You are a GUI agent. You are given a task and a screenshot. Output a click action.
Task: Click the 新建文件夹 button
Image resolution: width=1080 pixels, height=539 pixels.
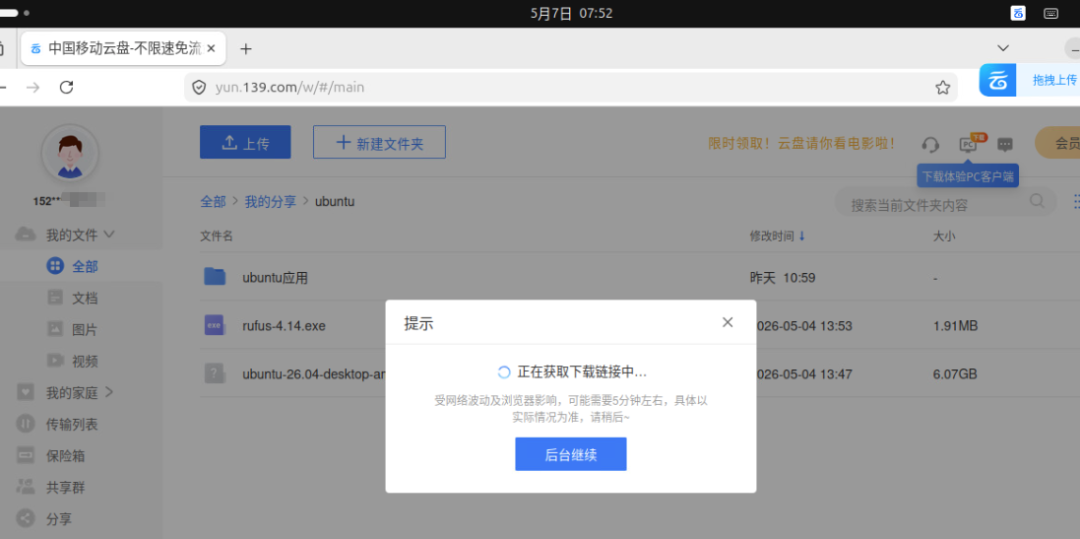point(379,142)
